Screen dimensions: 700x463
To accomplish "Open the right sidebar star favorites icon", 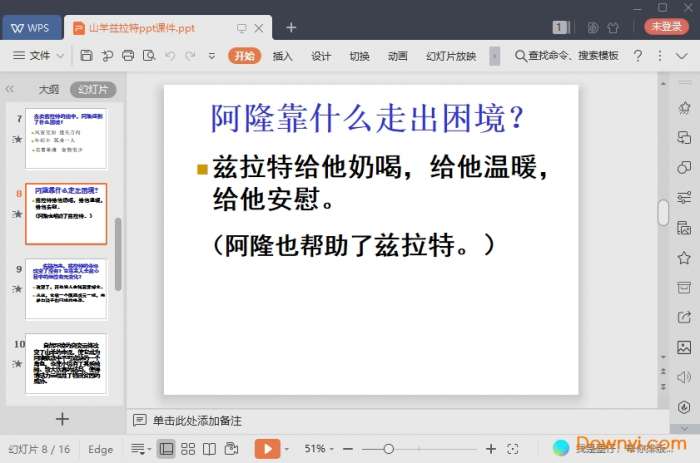I will (x=684, y=258).
